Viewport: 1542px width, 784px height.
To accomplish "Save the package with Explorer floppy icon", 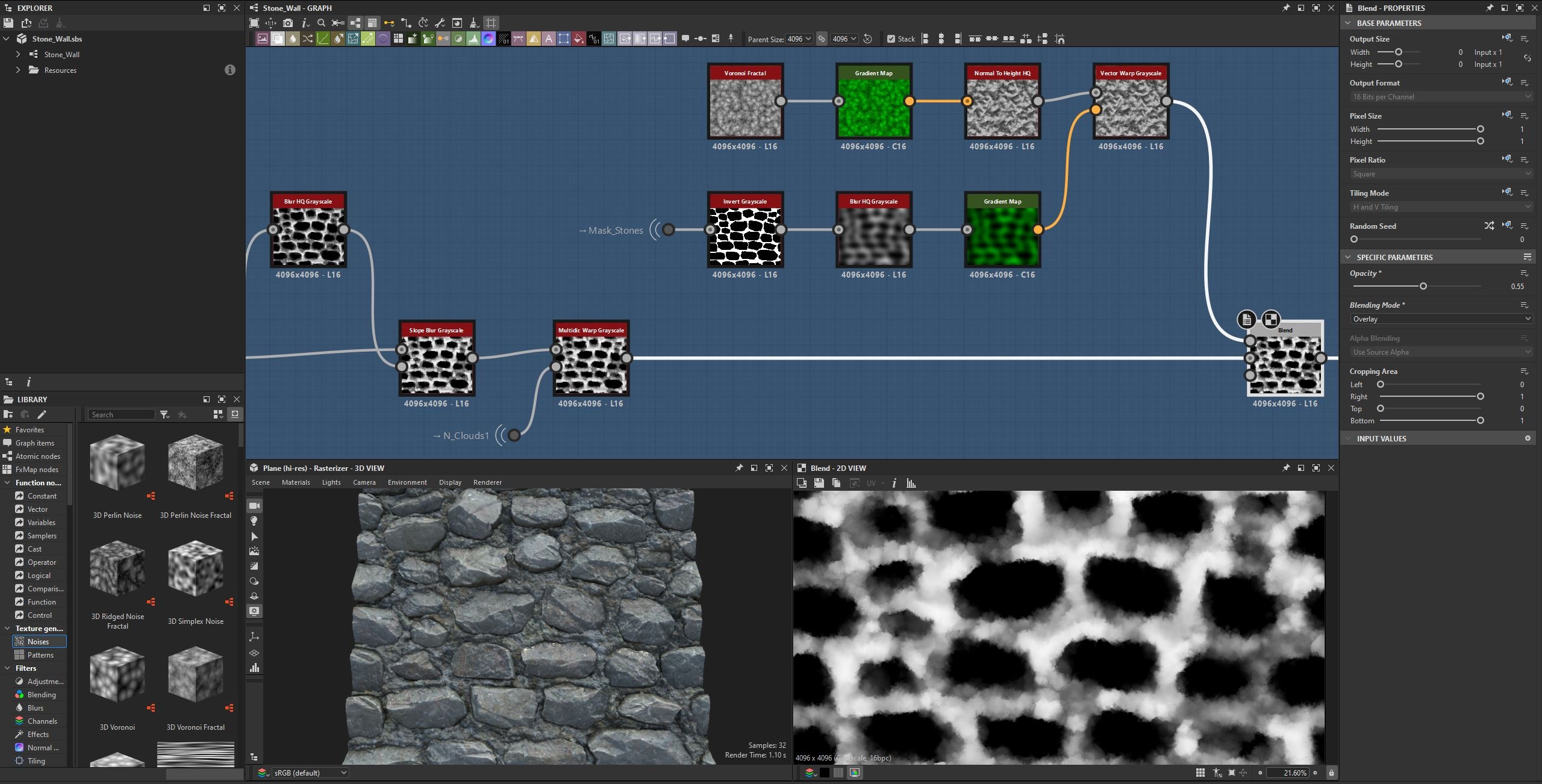I will click(x=8, y=23).
